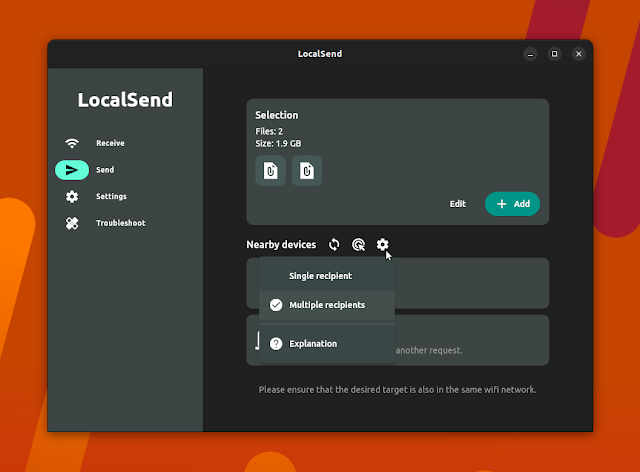The width and height of the screenshot is (640, 472).
Task: Click the same wifi network notice text
Action: 398,390
